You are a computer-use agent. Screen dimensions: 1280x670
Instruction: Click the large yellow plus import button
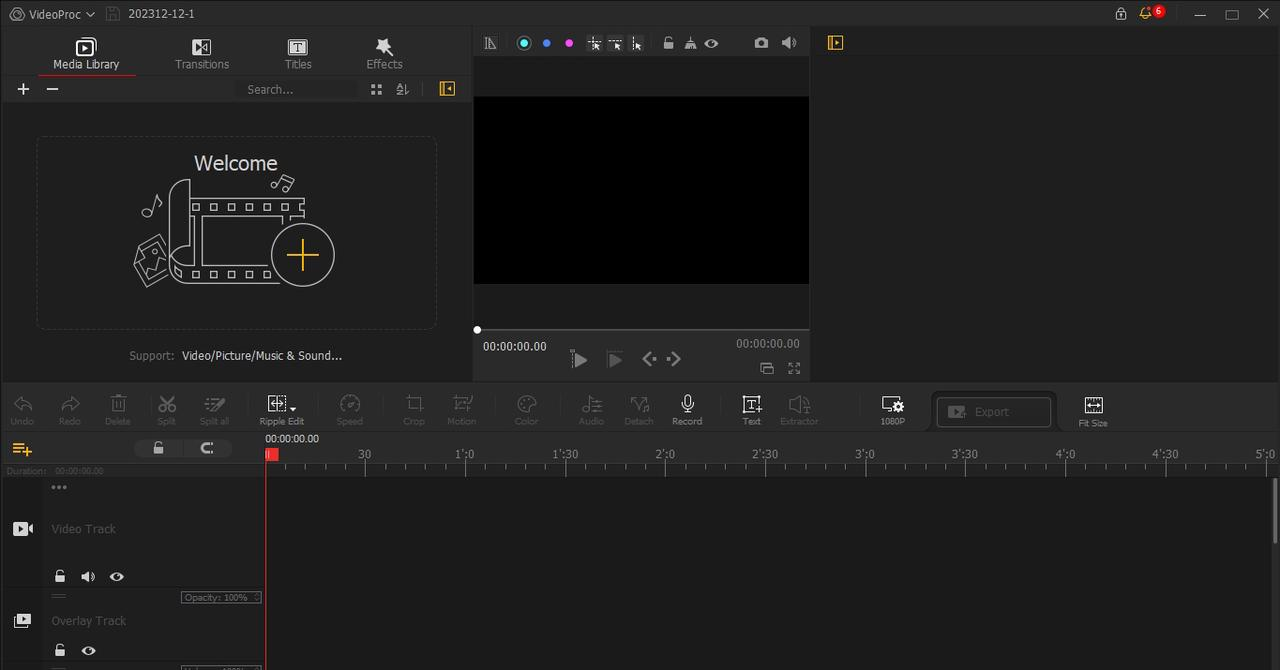pos(302,255)
